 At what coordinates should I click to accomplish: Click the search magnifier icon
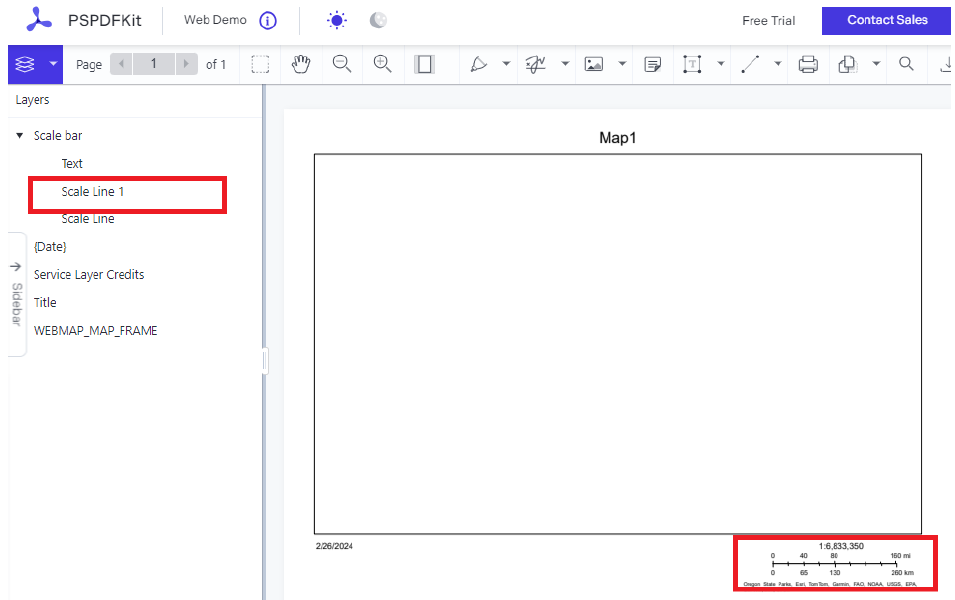(906, 64)
